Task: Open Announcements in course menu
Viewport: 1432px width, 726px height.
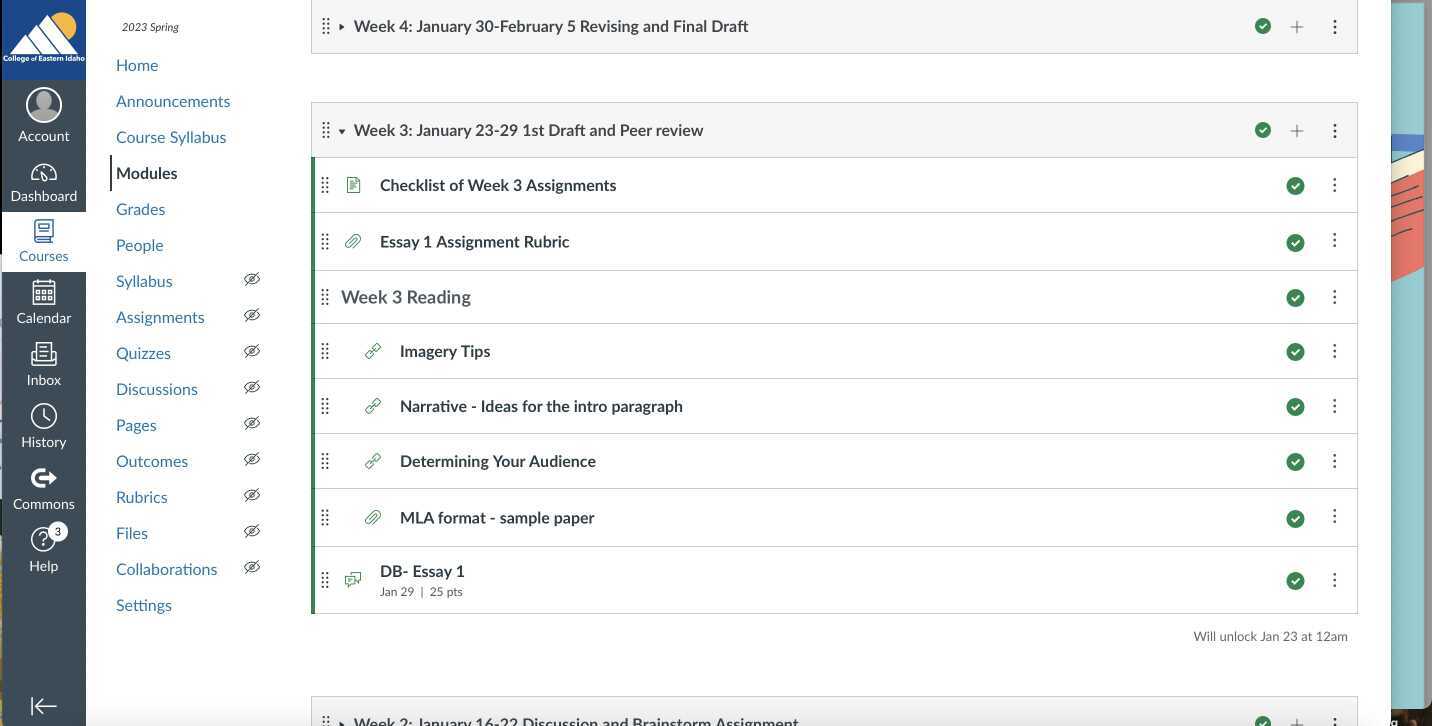Action: 173,101
